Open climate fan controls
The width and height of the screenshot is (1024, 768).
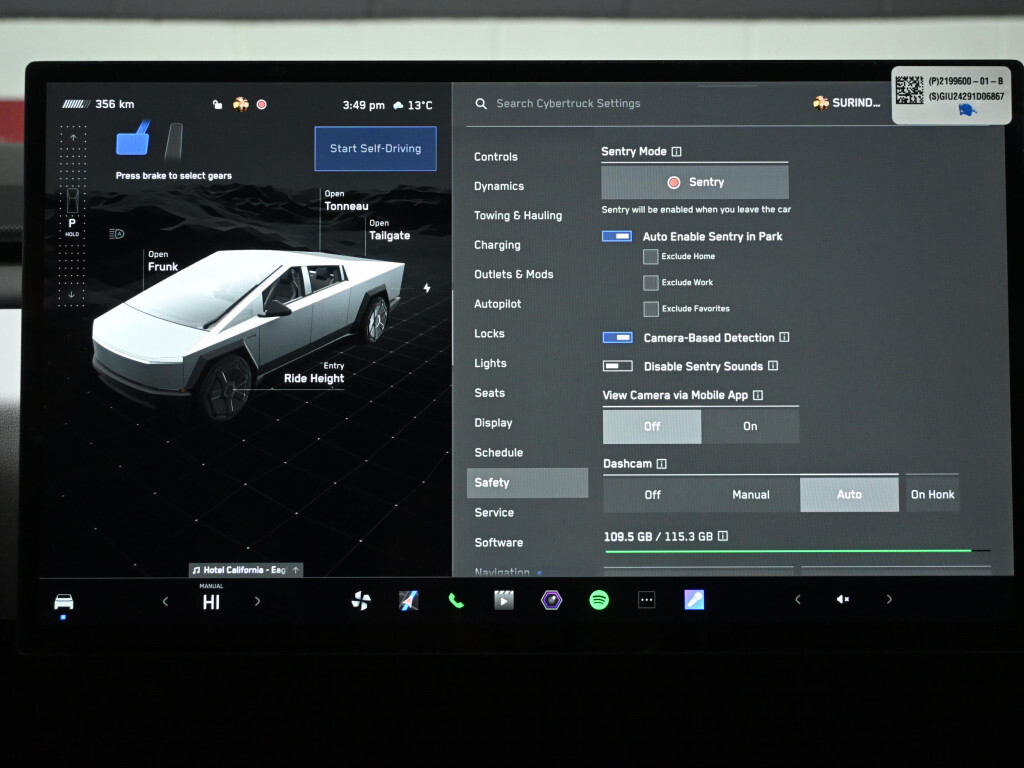[361, 600]
